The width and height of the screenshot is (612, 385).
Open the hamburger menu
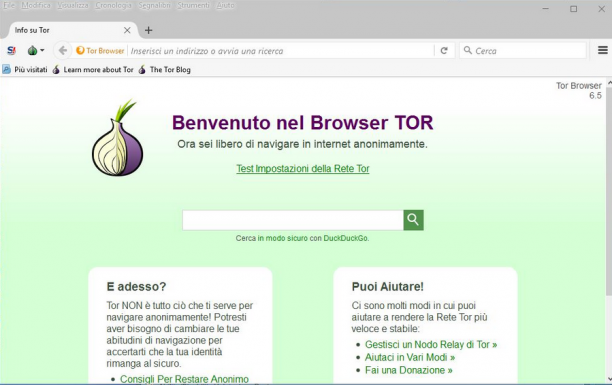click(603, 50)
